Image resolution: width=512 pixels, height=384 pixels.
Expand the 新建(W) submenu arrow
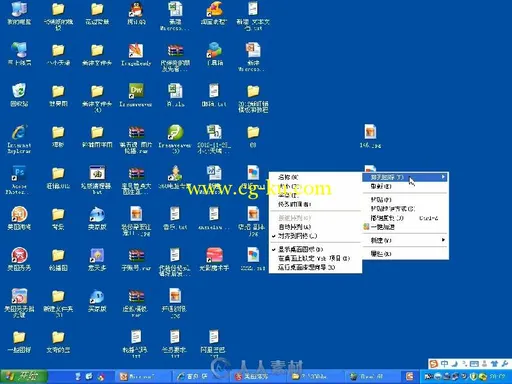[x=443, y=240]
